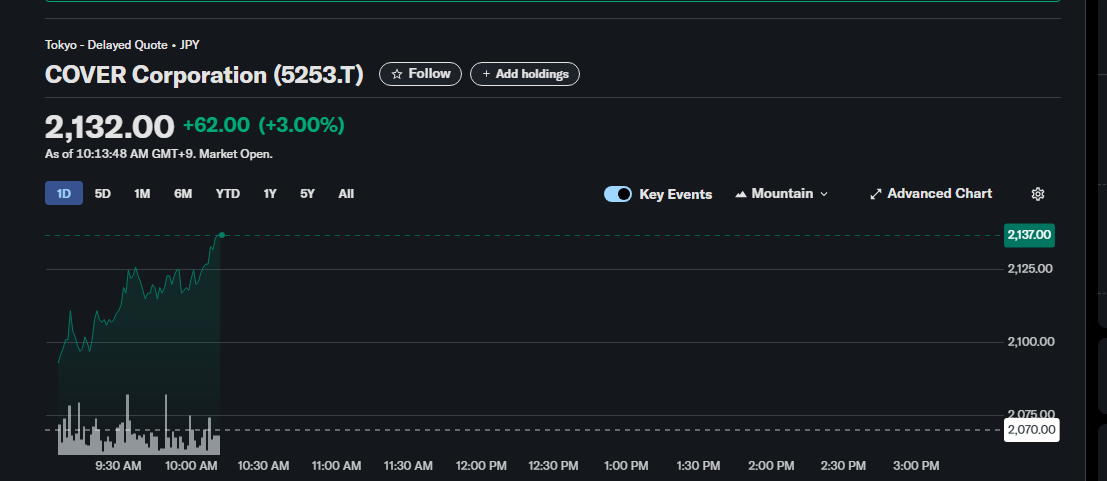Click the 10:00 AM time axis label
The width and height of the screenshot is (1107, 481).
point(191,466)
